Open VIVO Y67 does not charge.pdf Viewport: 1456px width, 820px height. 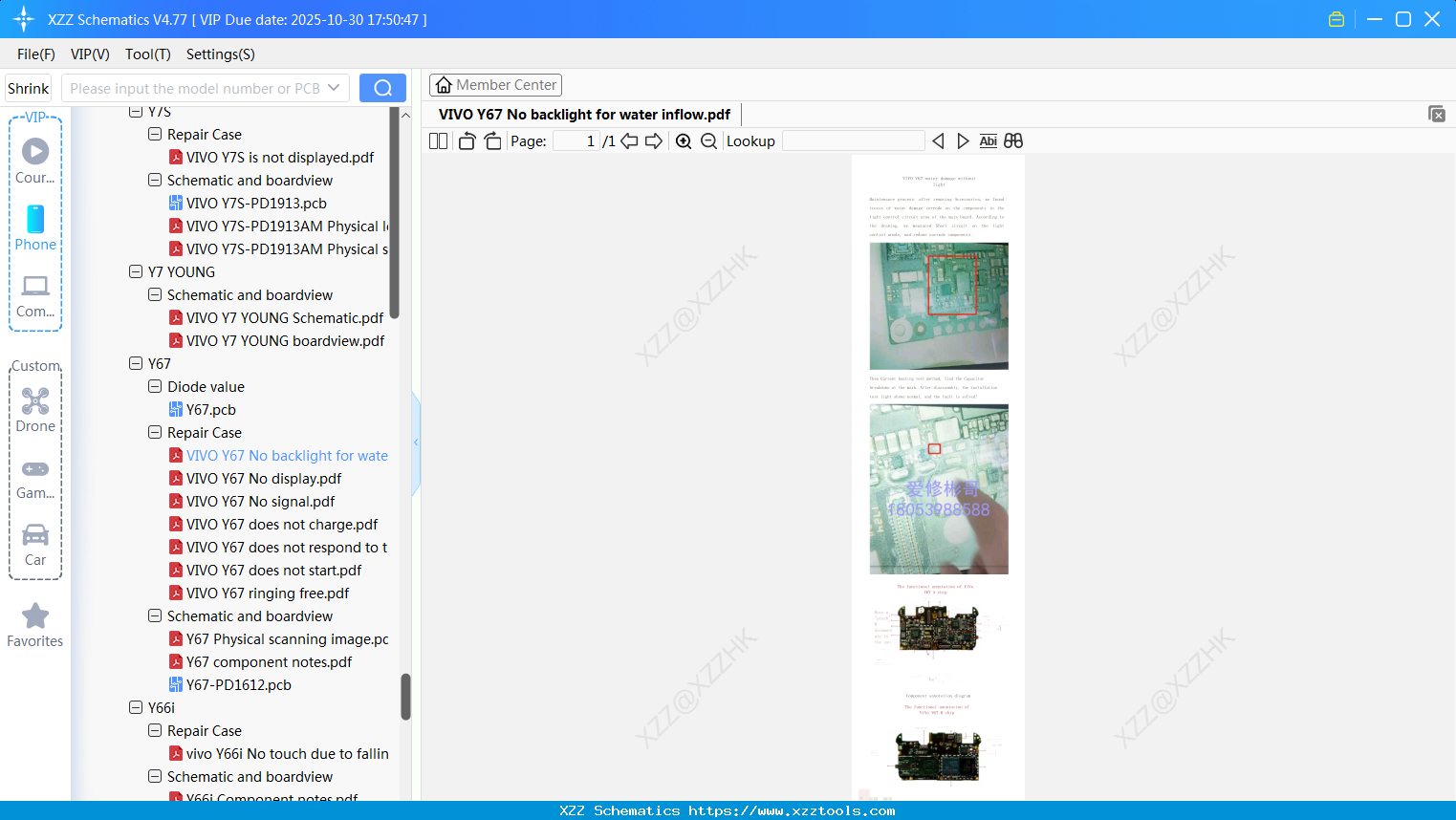282,524
